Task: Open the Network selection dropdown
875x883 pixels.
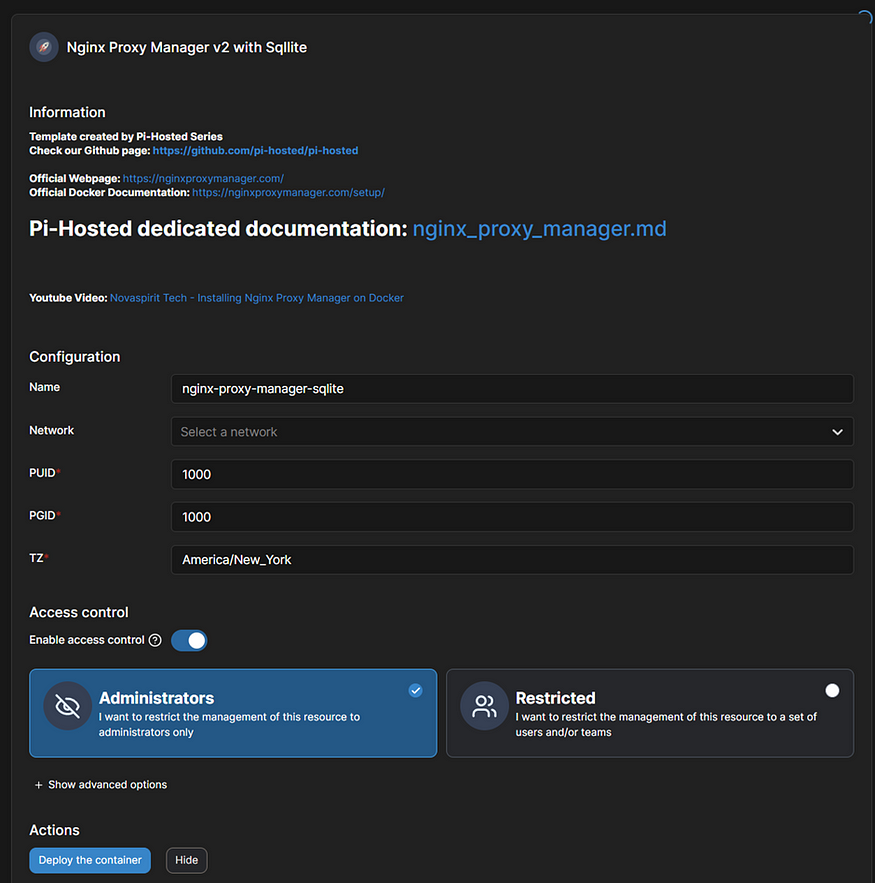Action: 512,432
